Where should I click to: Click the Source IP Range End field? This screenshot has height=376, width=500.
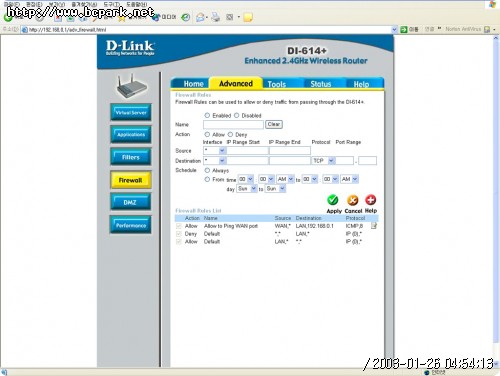[290, 151]
